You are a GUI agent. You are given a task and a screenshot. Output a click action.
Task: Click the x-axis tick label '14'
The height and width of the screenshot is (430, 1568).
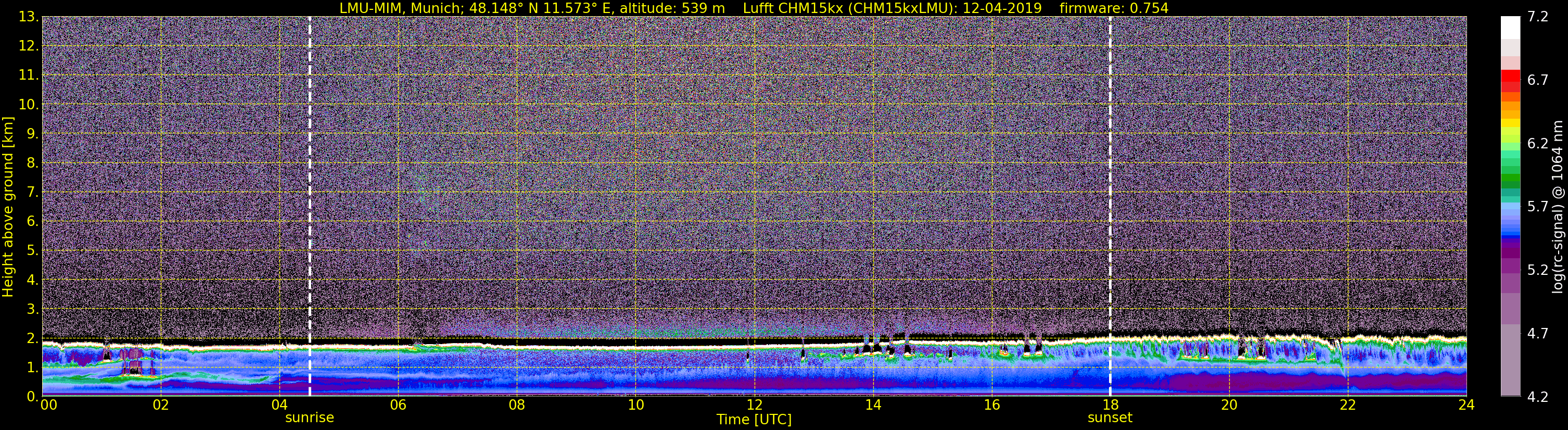point(873,405)
